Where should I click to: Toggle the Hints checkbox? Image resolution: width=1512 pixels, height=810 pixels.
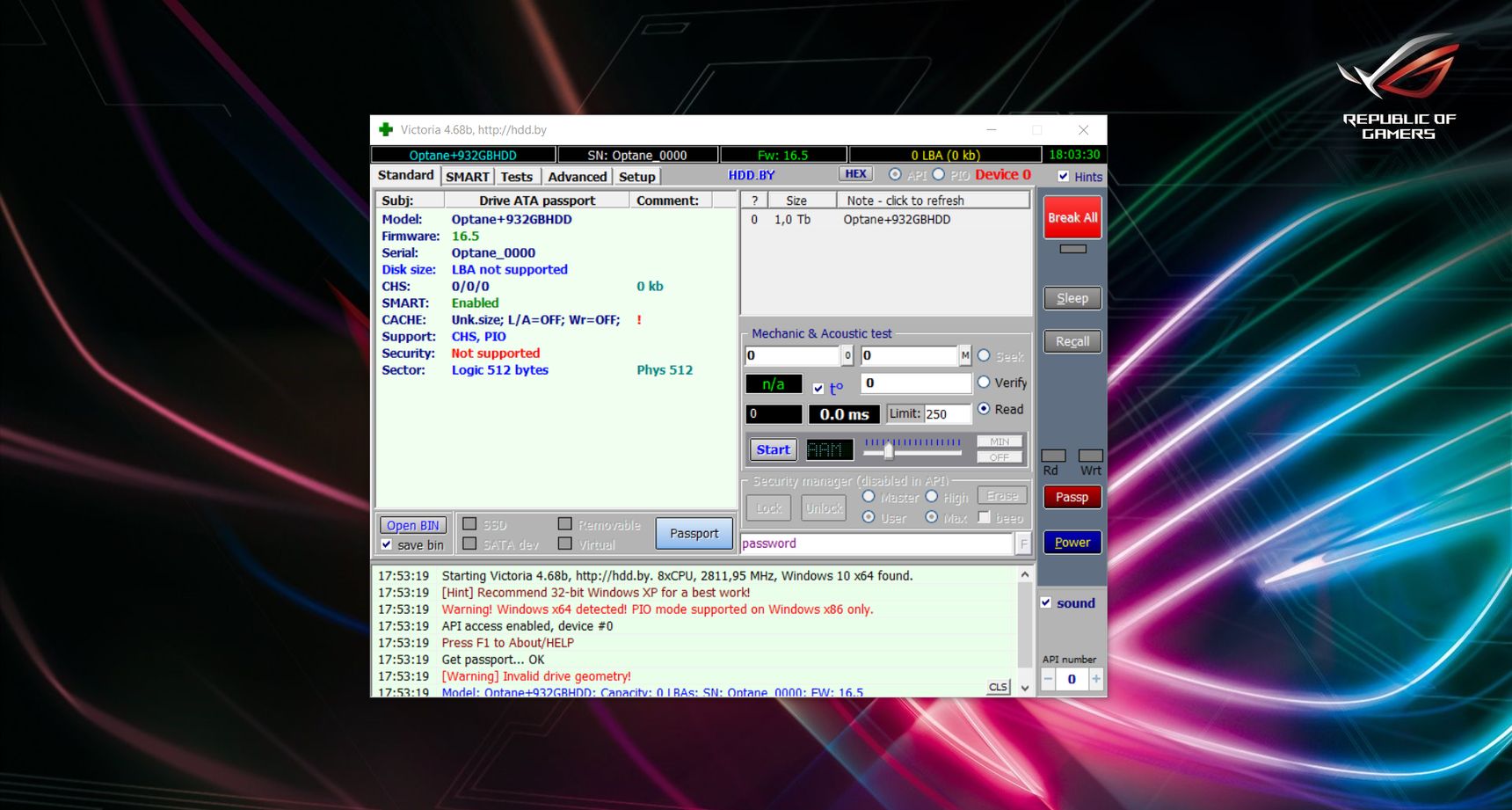click(x=1064, y=176)
